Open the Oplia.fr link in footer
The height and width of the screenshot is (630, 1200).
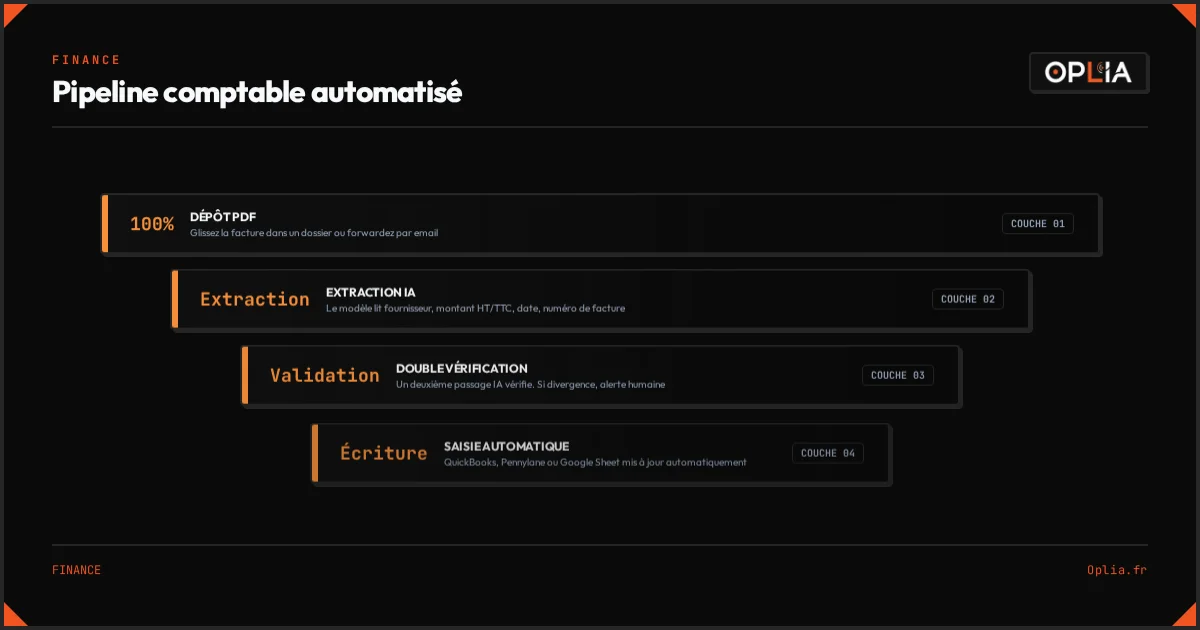coord(1117,570)
